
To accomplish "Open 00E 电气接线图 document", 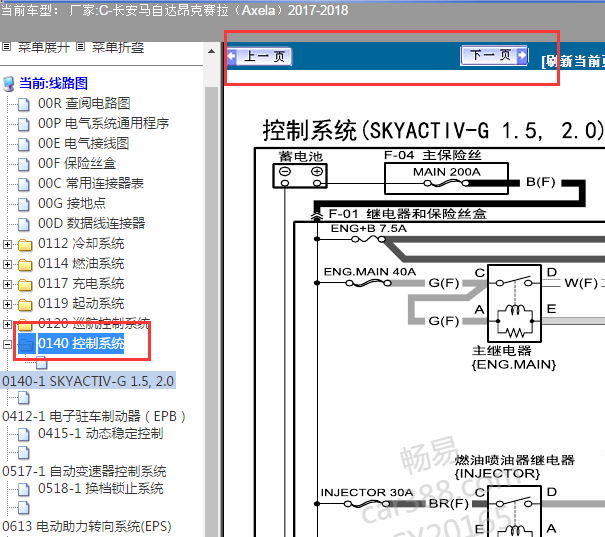I will [83, 143].
